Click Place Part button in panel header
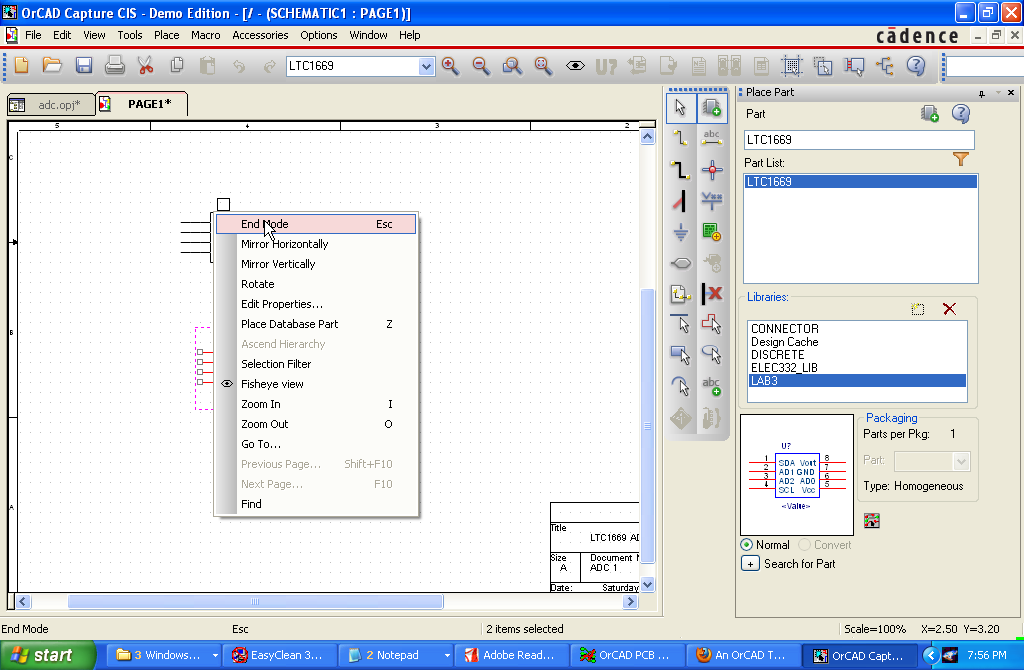The width and height of the screenshot is (1024, 670). coord(929,114)
